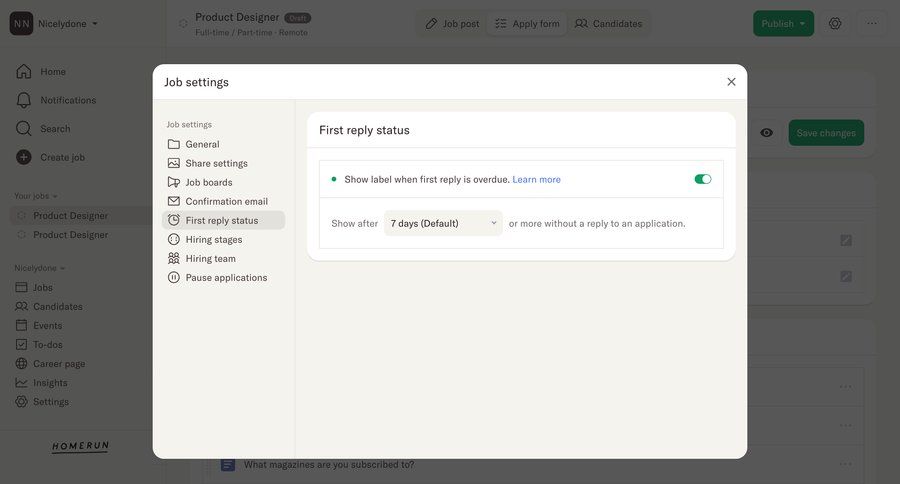Viewport: 900px width, 484px height.
Task: Follow the Learn more link
Action: point(536,179)
